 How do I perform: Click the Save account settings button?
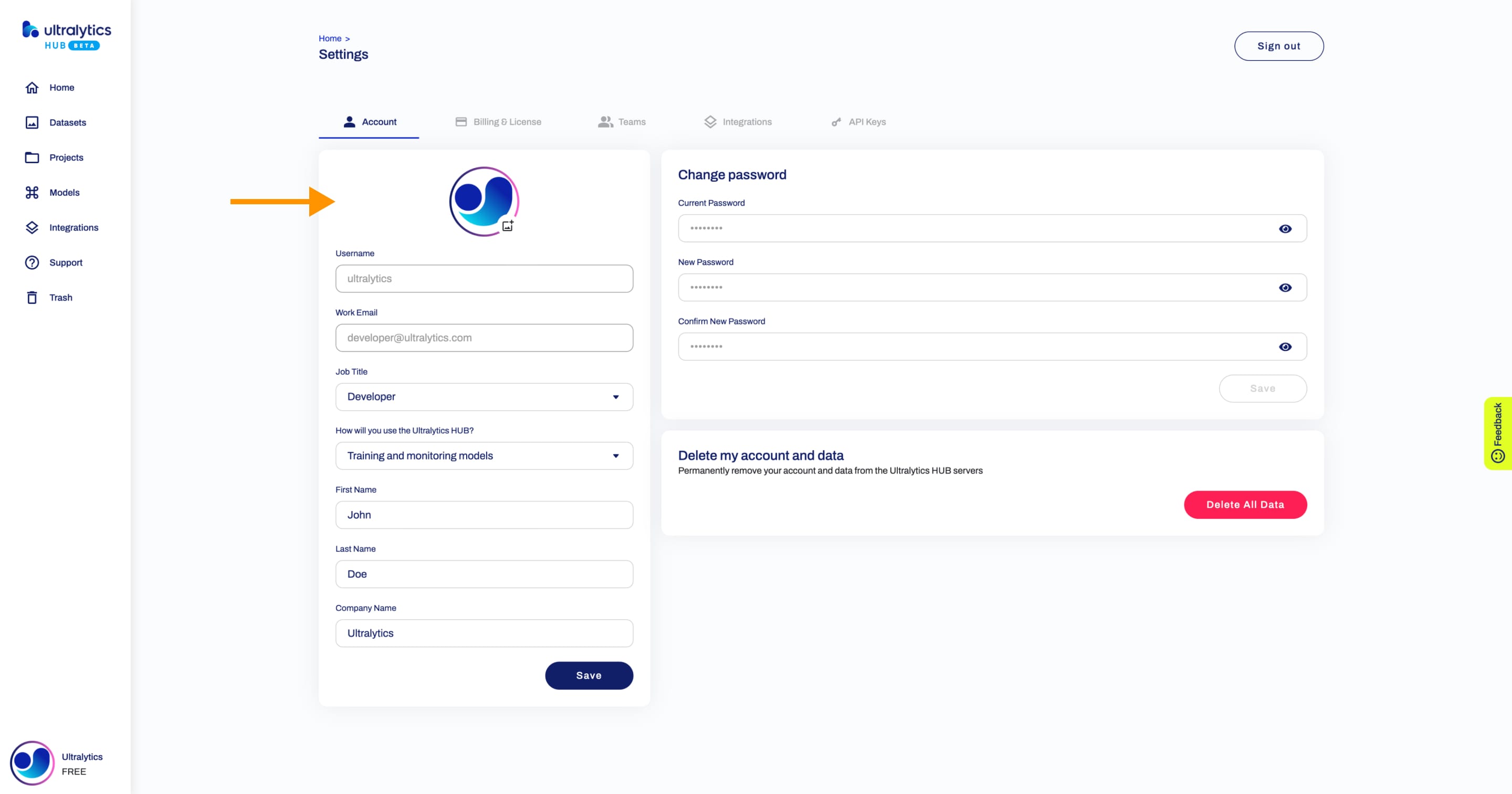coord(588,675)
